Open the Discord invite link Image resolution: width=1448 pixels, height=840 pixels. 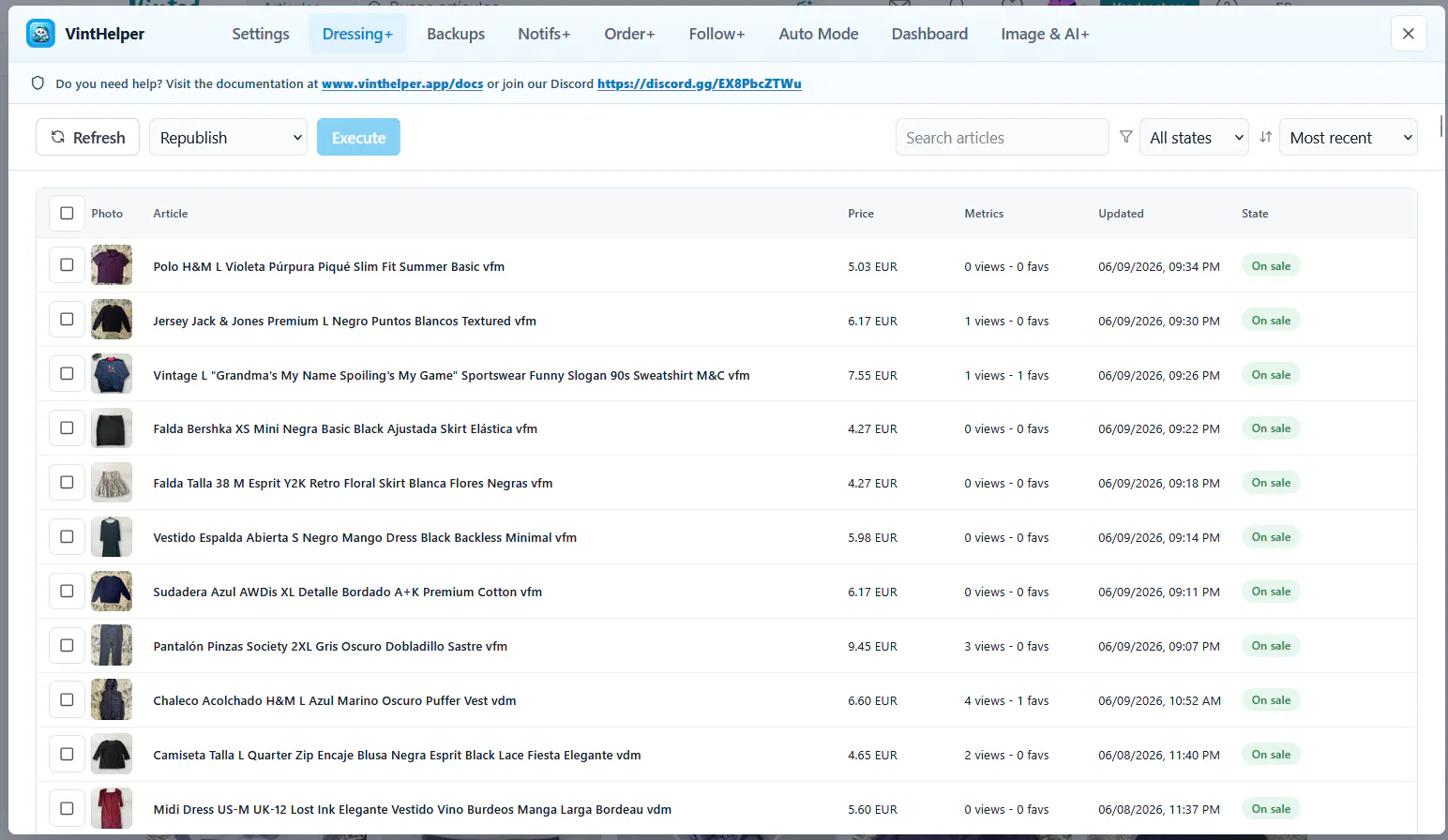click(x=700, y=83)
